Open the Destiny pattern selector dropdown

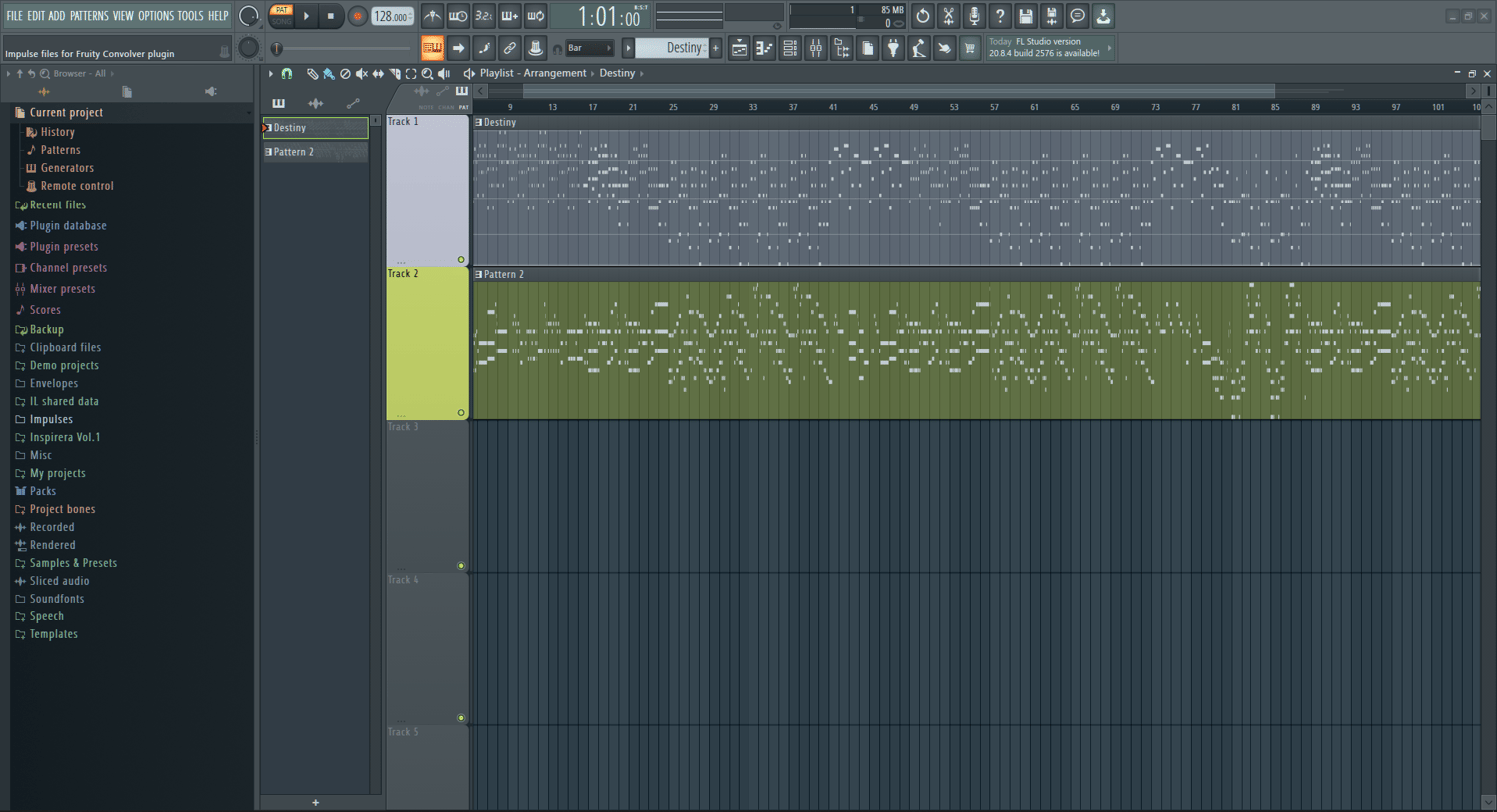point(672,48)
